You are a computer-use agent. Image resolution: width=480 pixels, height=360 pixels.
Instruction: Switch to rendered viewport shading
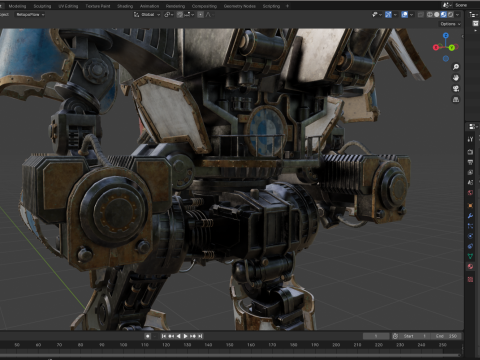click(451, 15)
